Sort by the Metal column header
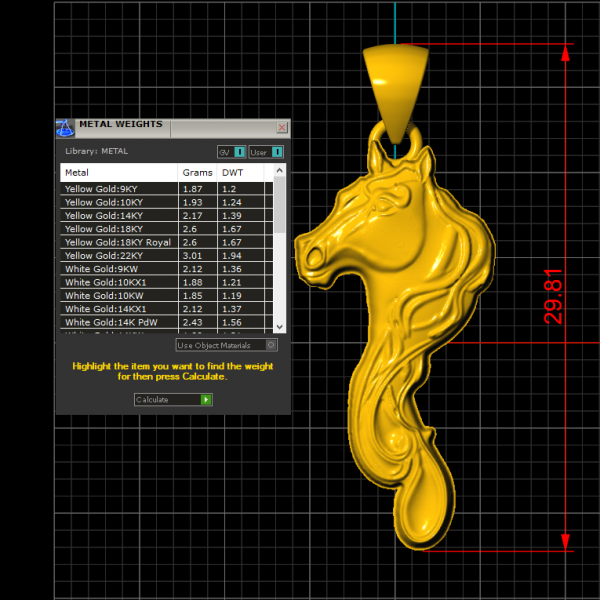The image size is (600, 600). coord(118,173)
